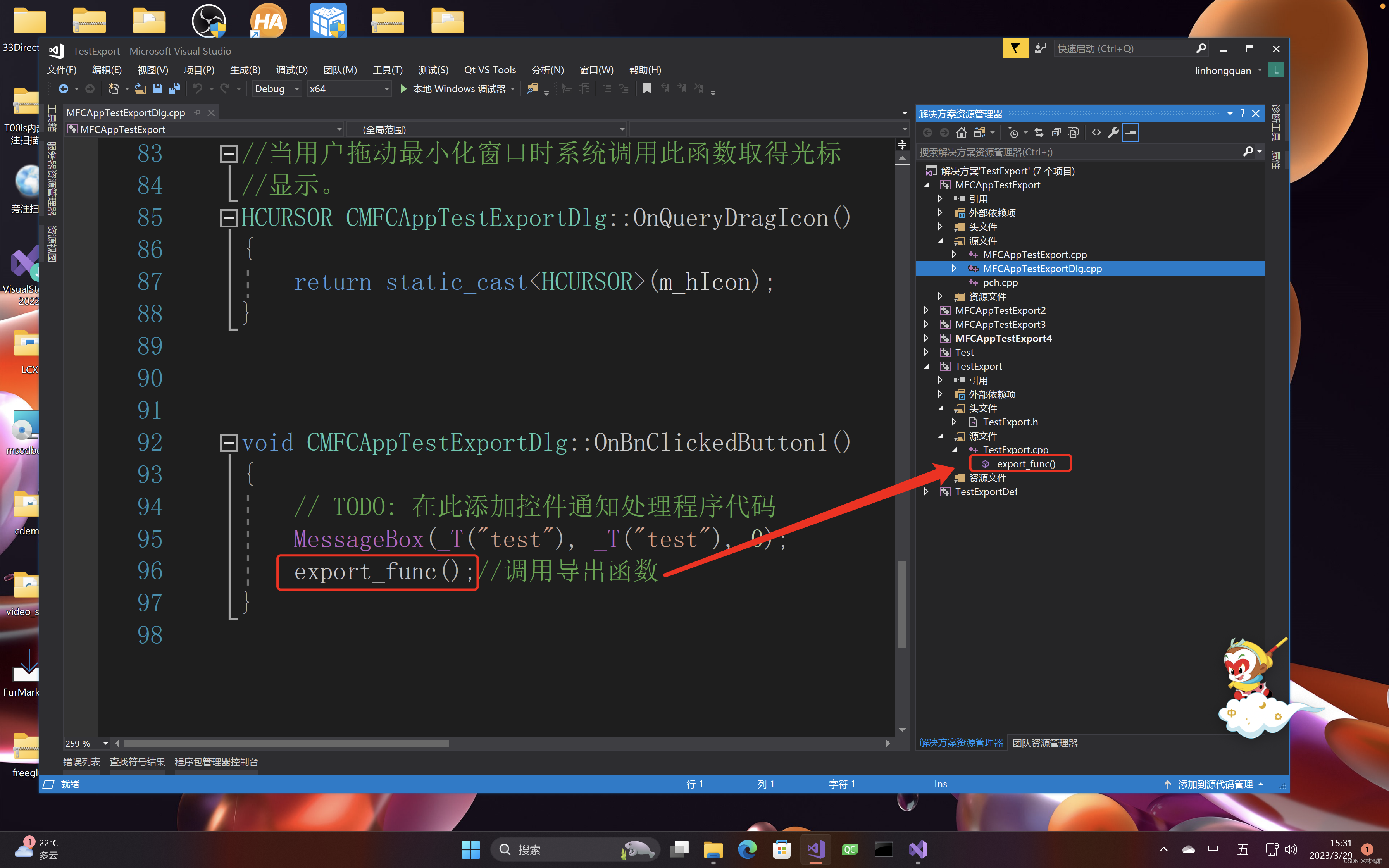
Task: Click the Collapse All icon
Action: coord(1056,133)
